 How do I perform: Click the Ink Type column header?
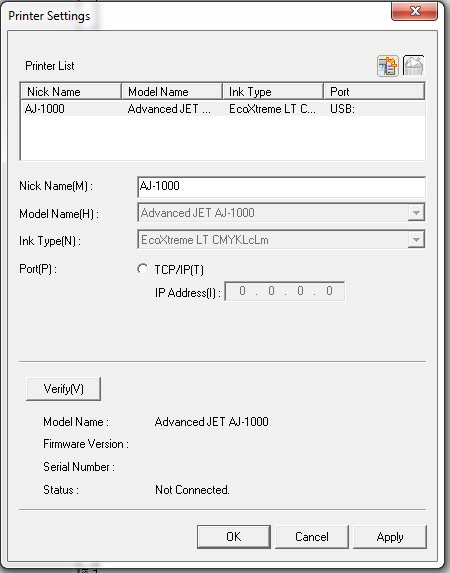coord(273,91)
